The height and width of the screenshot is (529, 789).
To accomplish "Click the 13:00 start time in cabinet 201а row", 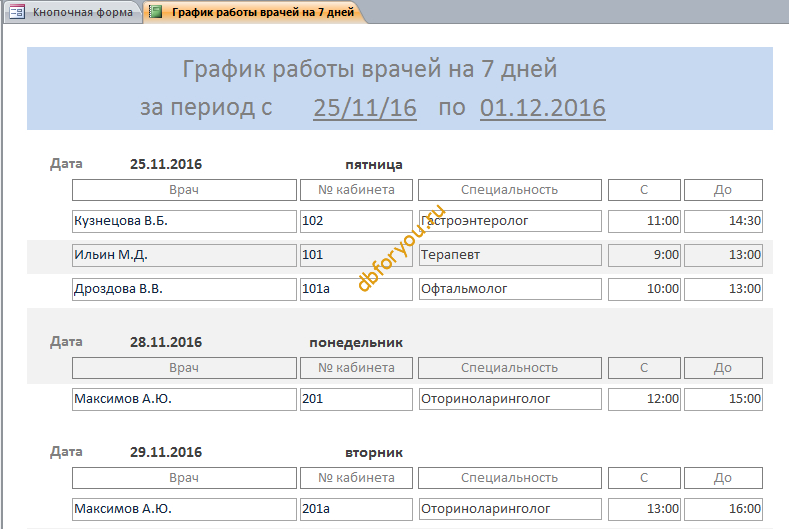I will pos(644,509).
